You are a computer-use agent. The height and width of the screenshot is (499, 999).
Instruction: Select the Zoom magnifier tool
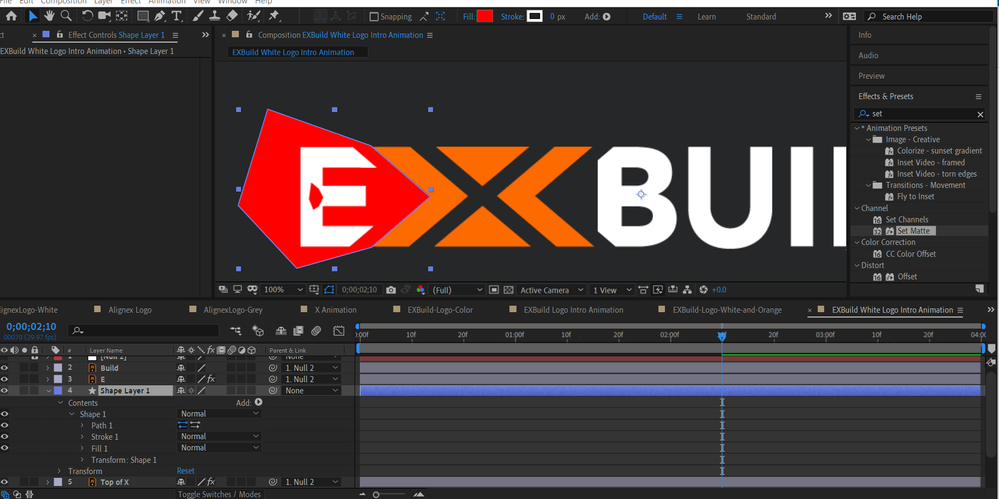pyautogui.click(x=66, y=16)
